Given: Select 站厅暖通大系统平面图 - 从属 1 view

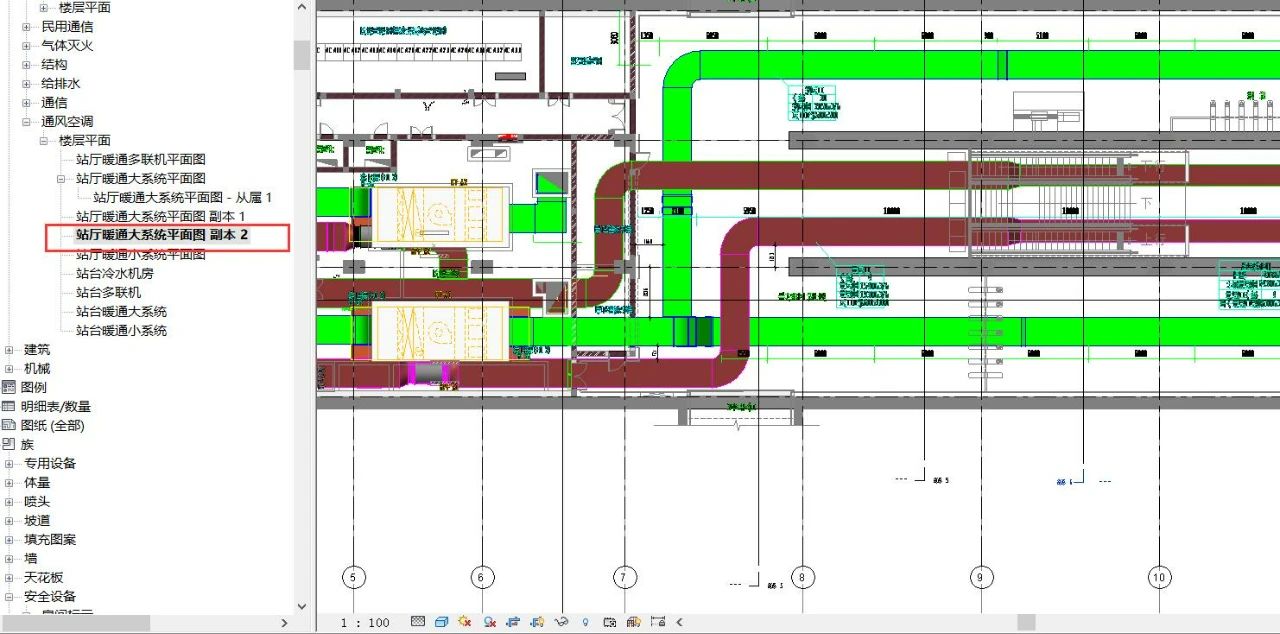Looking at the screenshot, I should (182, 197).
